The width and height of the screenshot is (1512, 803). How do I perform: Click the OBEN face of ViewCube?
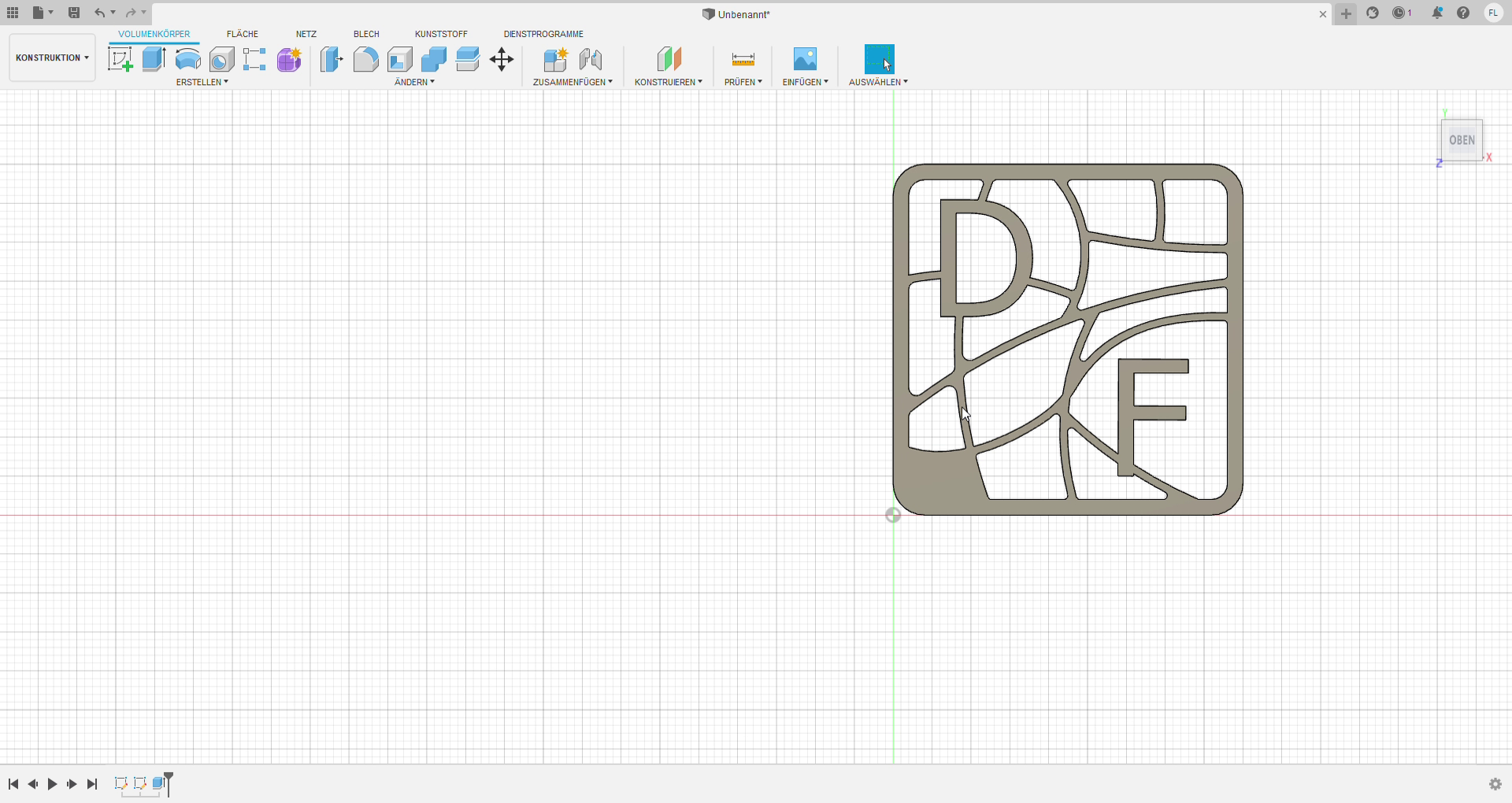click(x=1462, y=140)
